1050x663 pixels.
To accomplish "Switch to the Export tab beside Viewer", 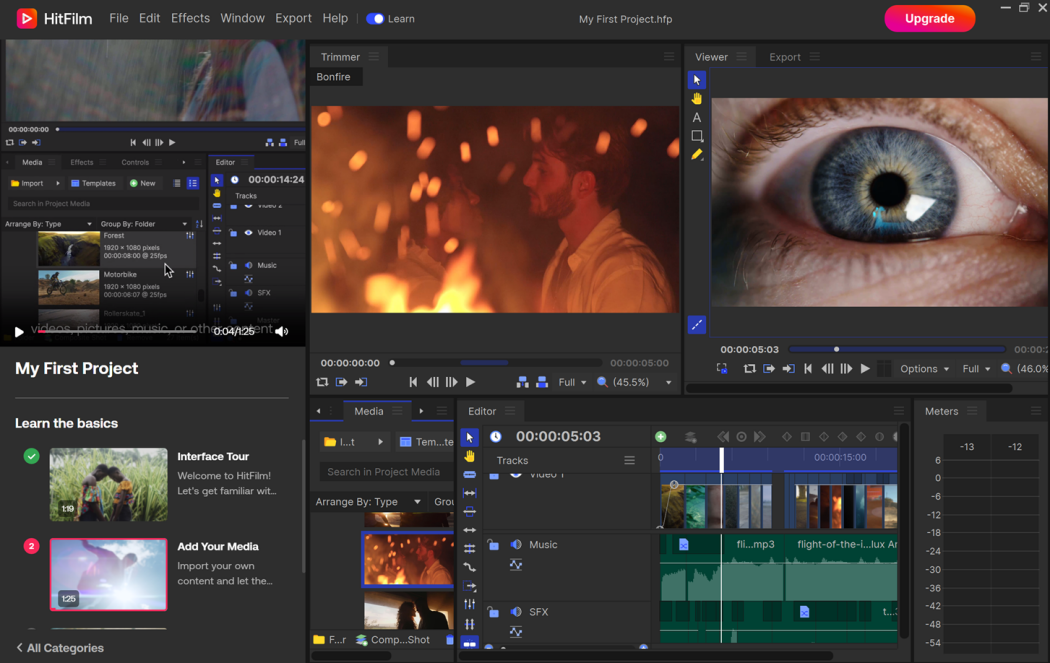I will pos(783,57).
